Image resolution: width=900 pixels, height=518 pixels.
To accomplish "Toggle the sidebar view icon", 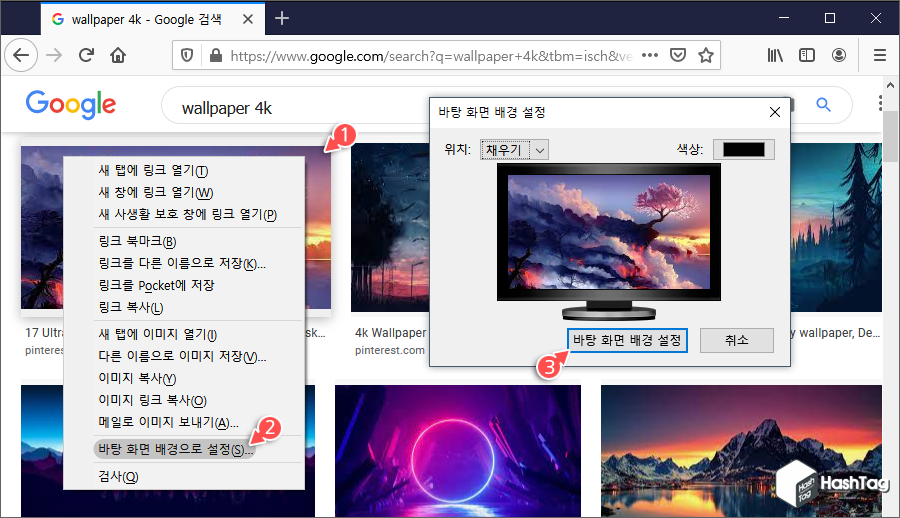I will point(807,55).
